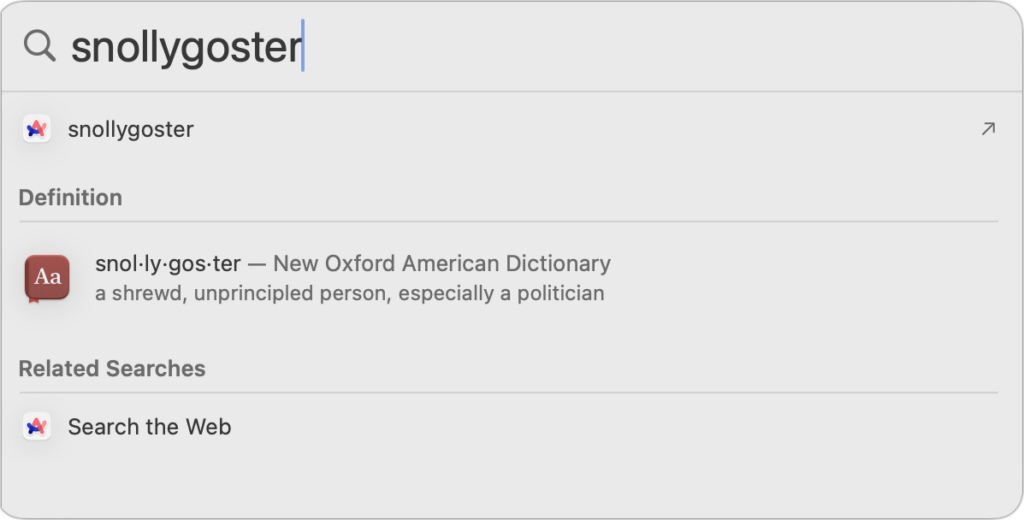Open the red Dictionary app icon
Screen dimensions: 1024x520
(x=47, y=278)
